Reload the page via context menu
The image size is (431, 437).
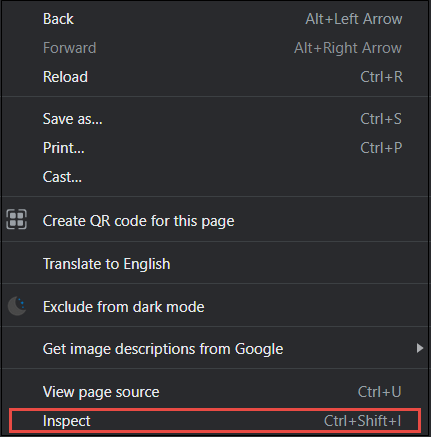215,77
